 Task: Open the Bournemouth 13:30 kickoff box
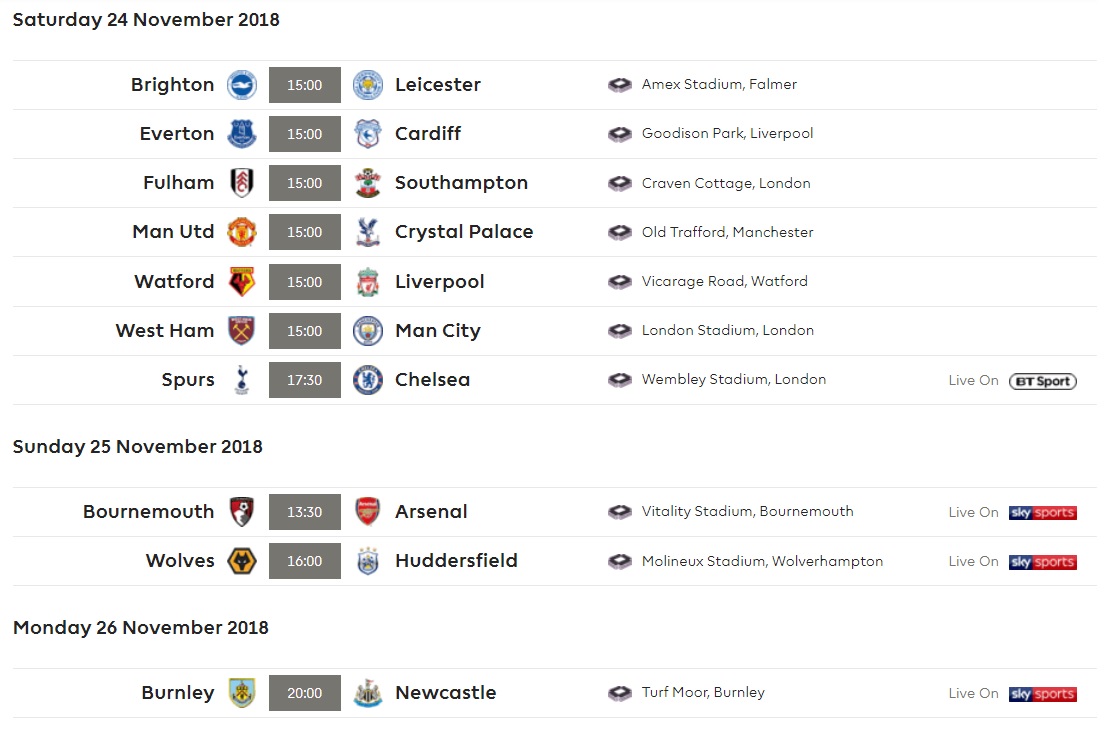tap(305, 512)
